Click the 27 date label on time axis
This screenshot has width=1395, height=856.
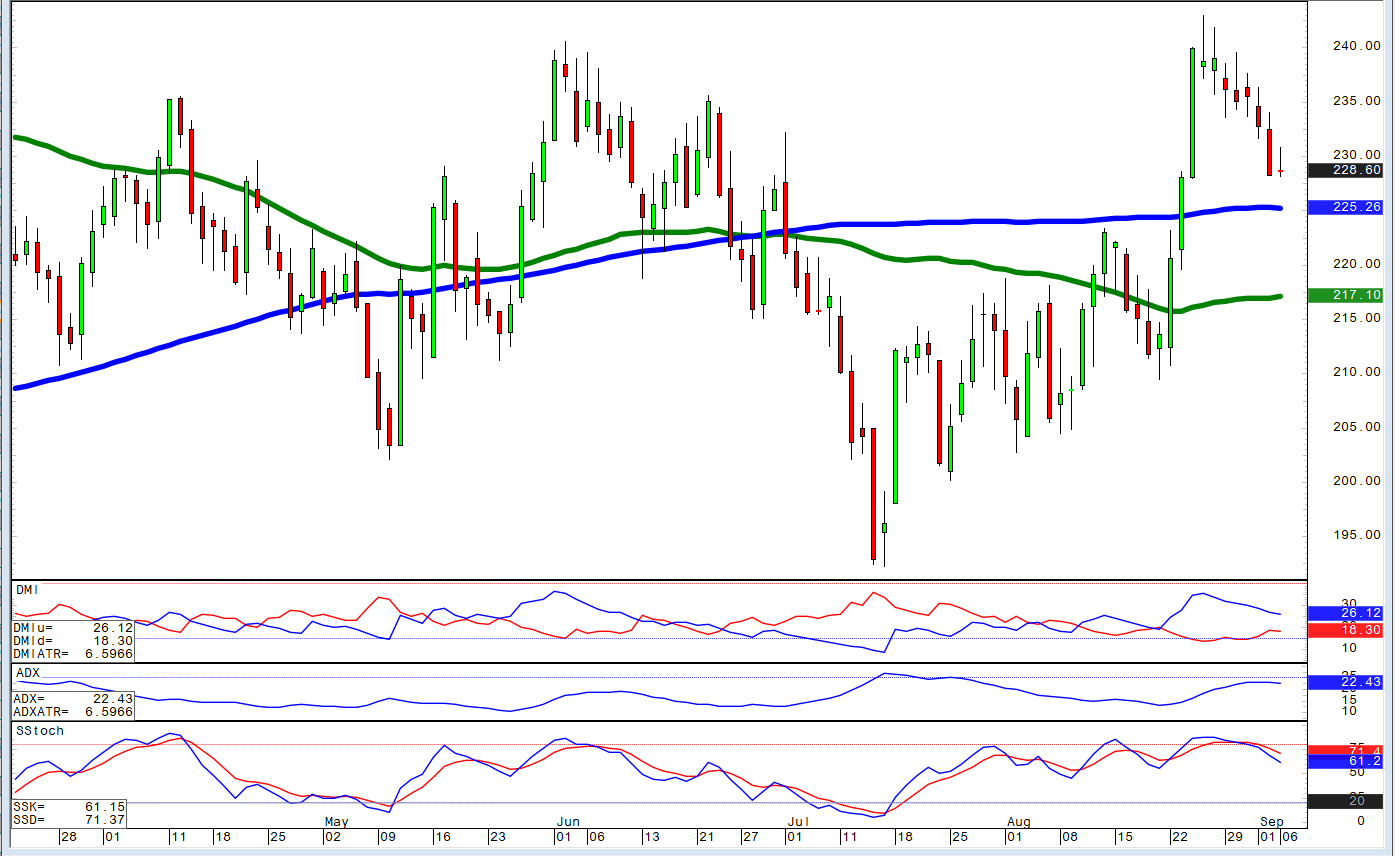749,837
